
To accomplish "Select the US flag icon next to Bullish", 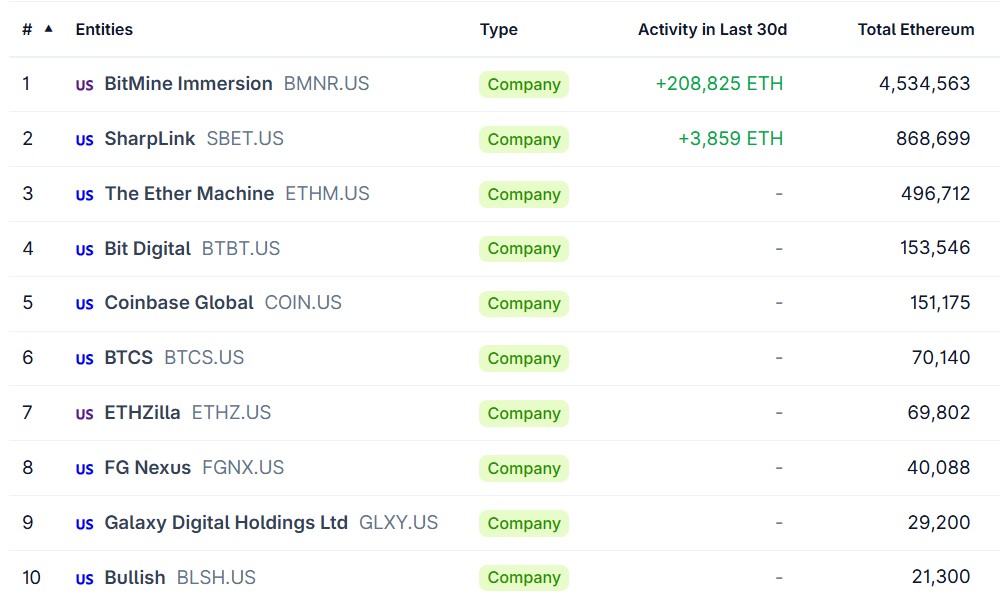I will pos(84,577).
